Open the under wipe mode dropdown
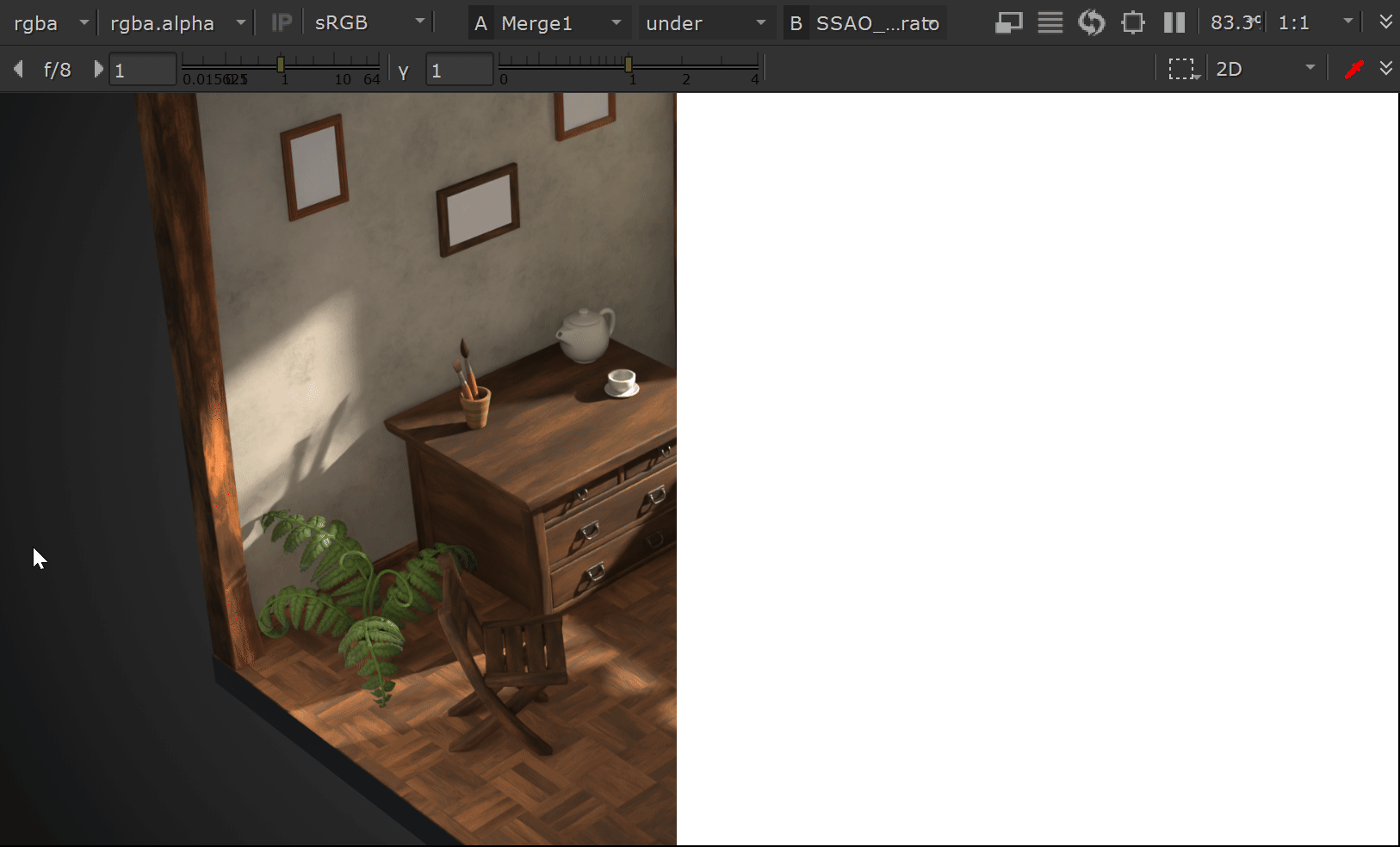The height and width of the screenshot is (847, 1400). click(x=704, y=22)
